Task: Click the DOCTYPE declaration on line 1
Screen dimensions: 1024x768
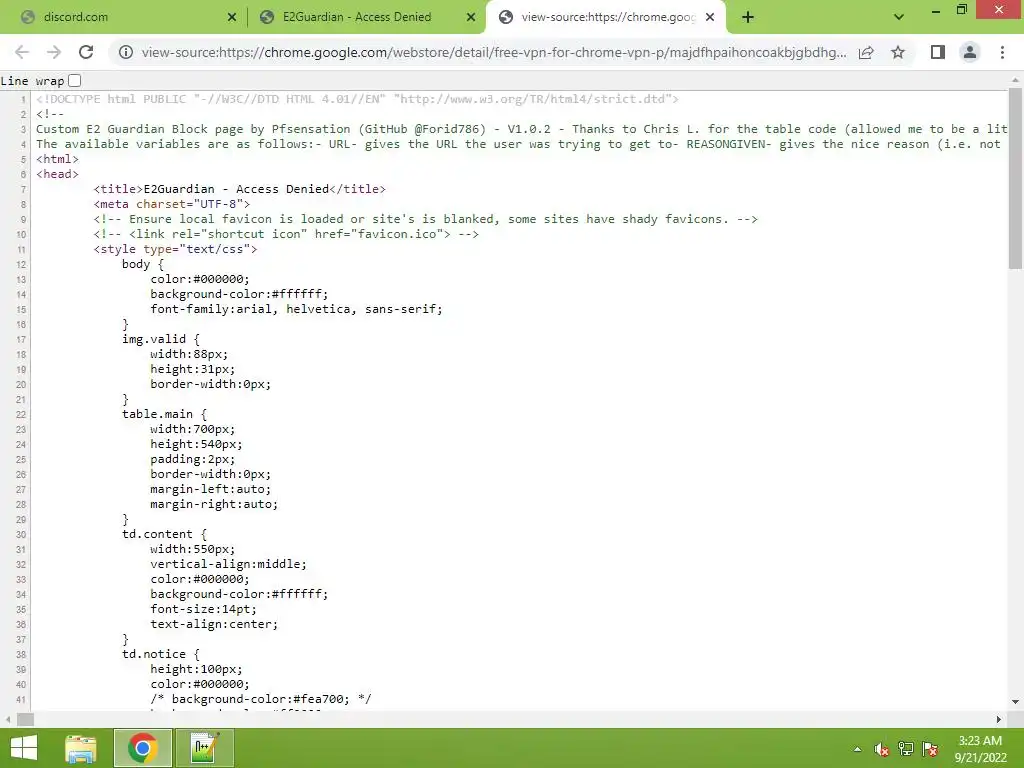Action: coord(357,99)
